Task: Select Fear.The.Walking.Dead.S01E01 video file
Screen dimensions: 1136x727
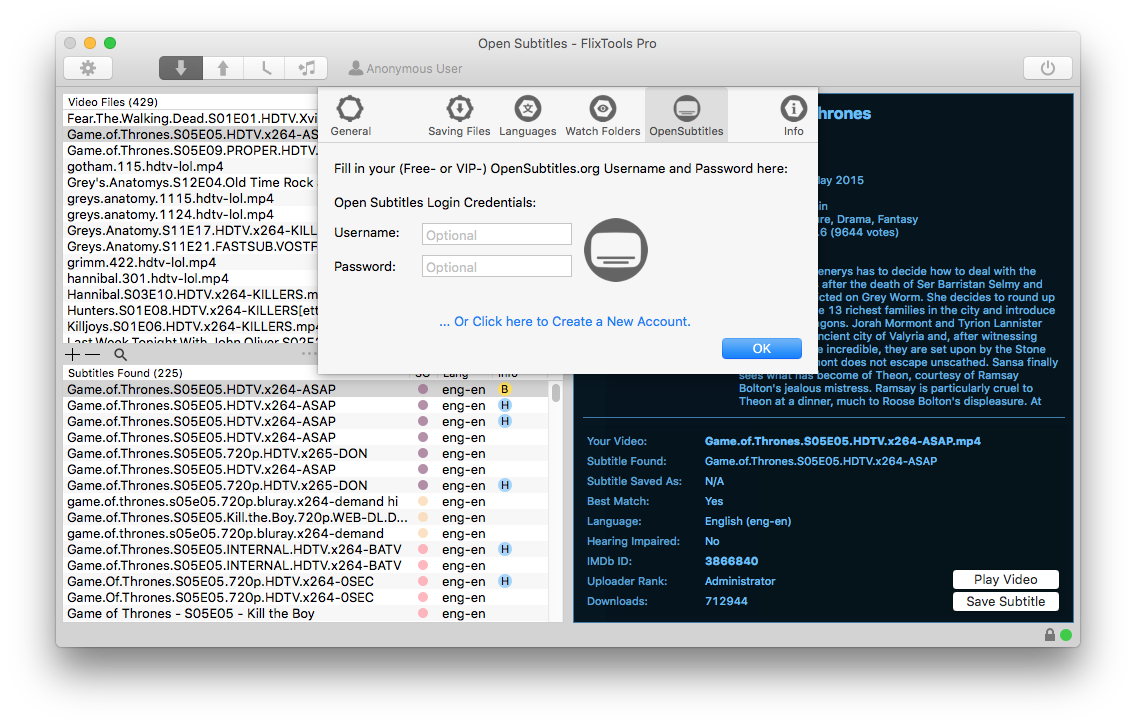Action: [x=191, y=118]
